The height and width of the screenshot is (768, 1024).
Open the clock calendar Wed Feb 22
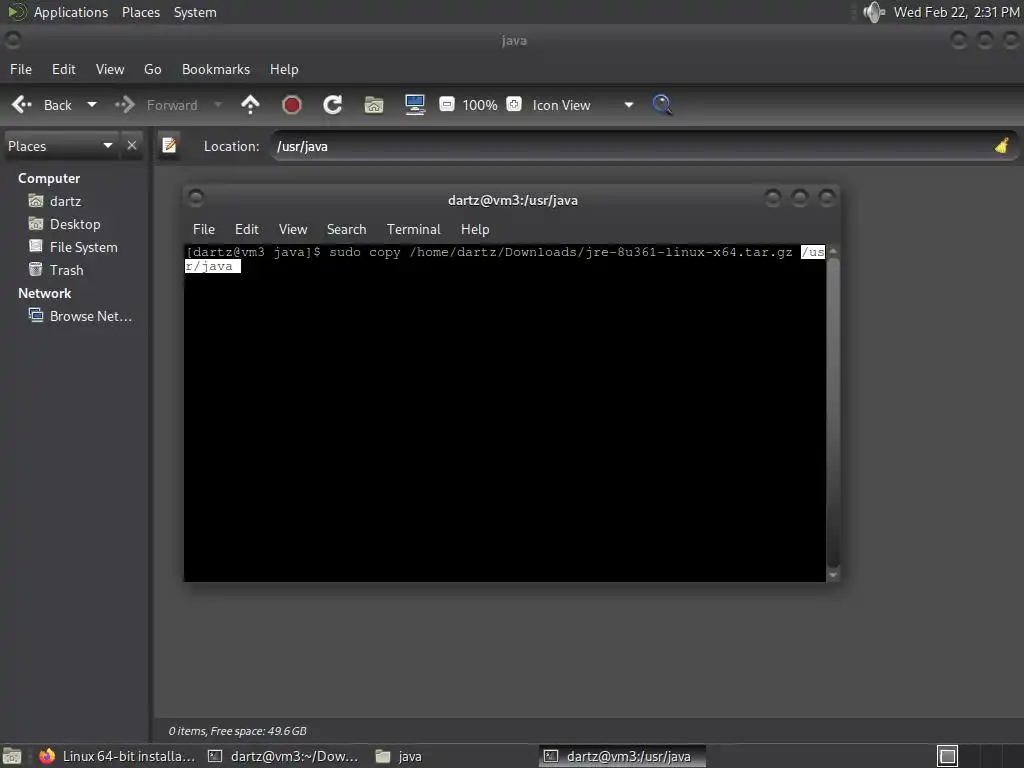(956, 12)
